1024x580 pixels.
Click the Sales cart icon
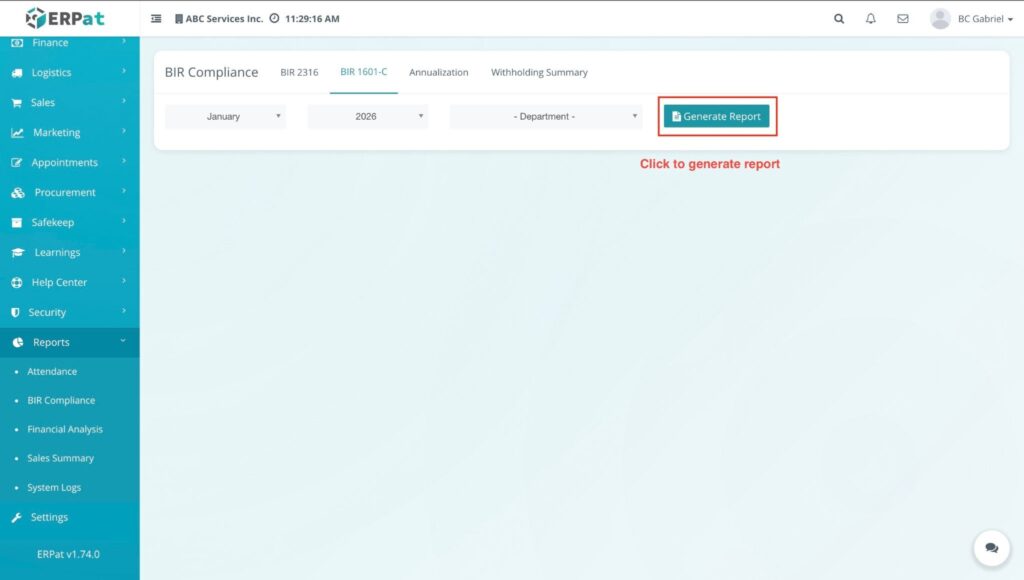17,103
